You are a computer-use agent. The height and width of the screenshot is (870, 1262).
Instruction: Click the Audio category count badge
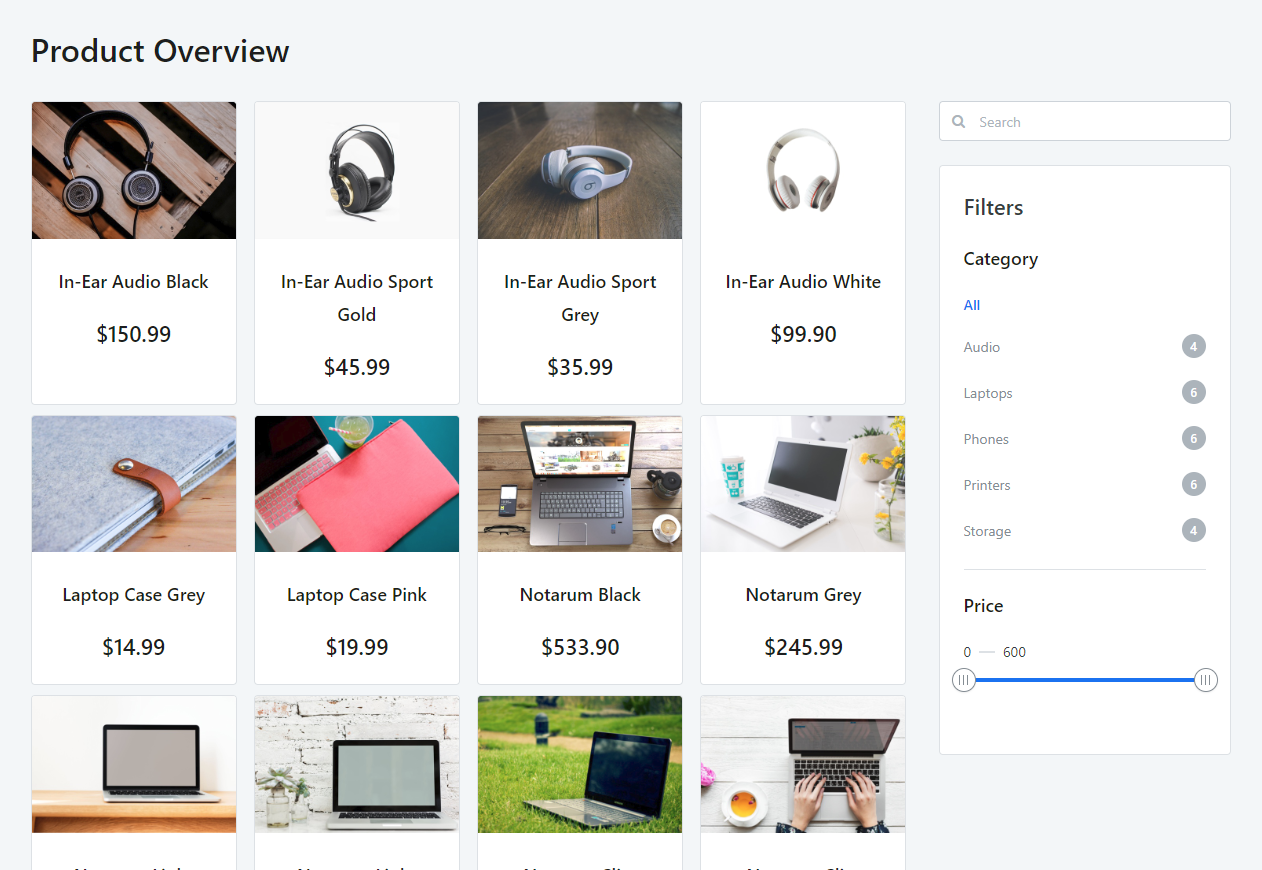(x=1193, y=347)
